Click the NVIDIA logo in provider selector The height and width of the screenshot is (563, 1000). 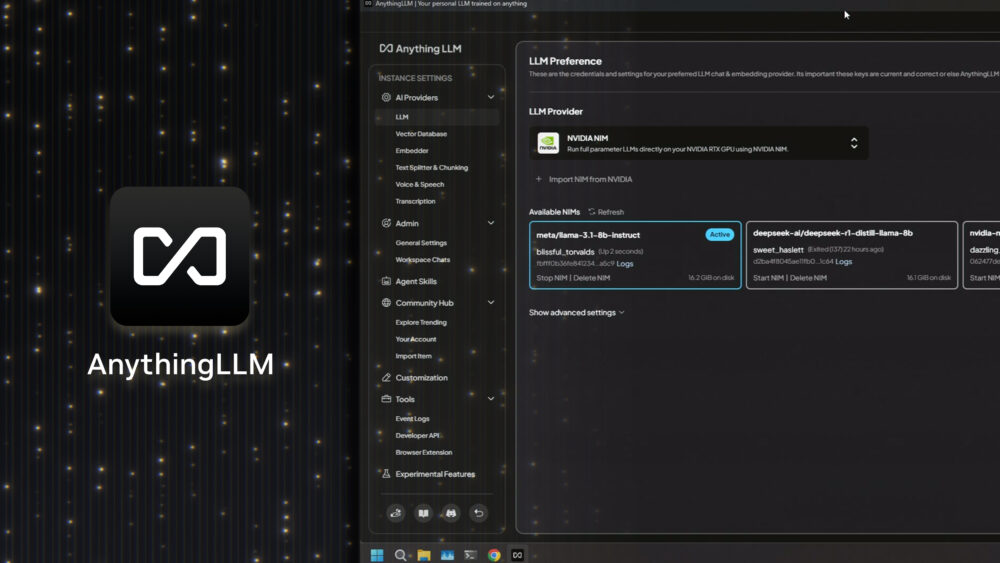click(548, 143)
